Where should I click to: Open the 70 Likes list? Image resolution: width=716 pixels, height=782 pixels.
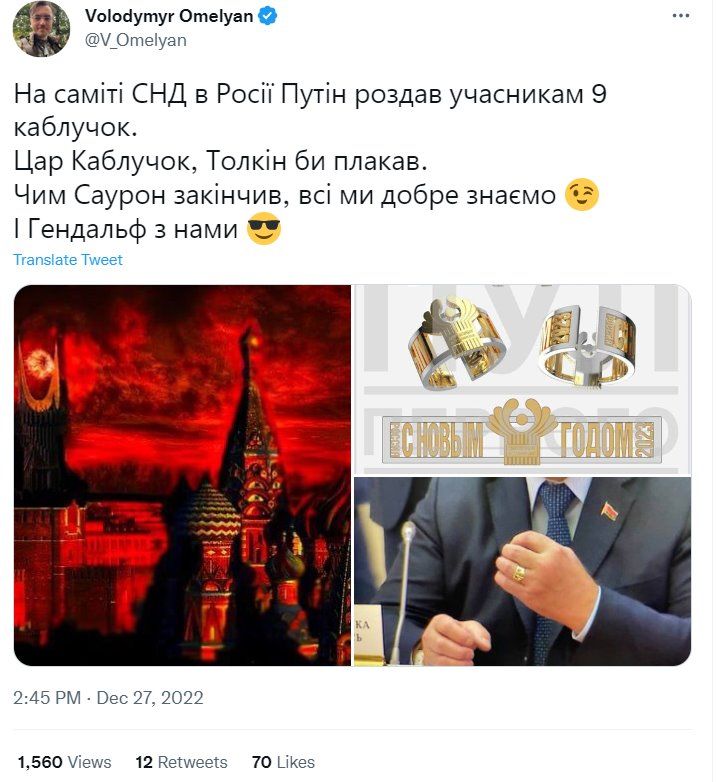[283, 762]
